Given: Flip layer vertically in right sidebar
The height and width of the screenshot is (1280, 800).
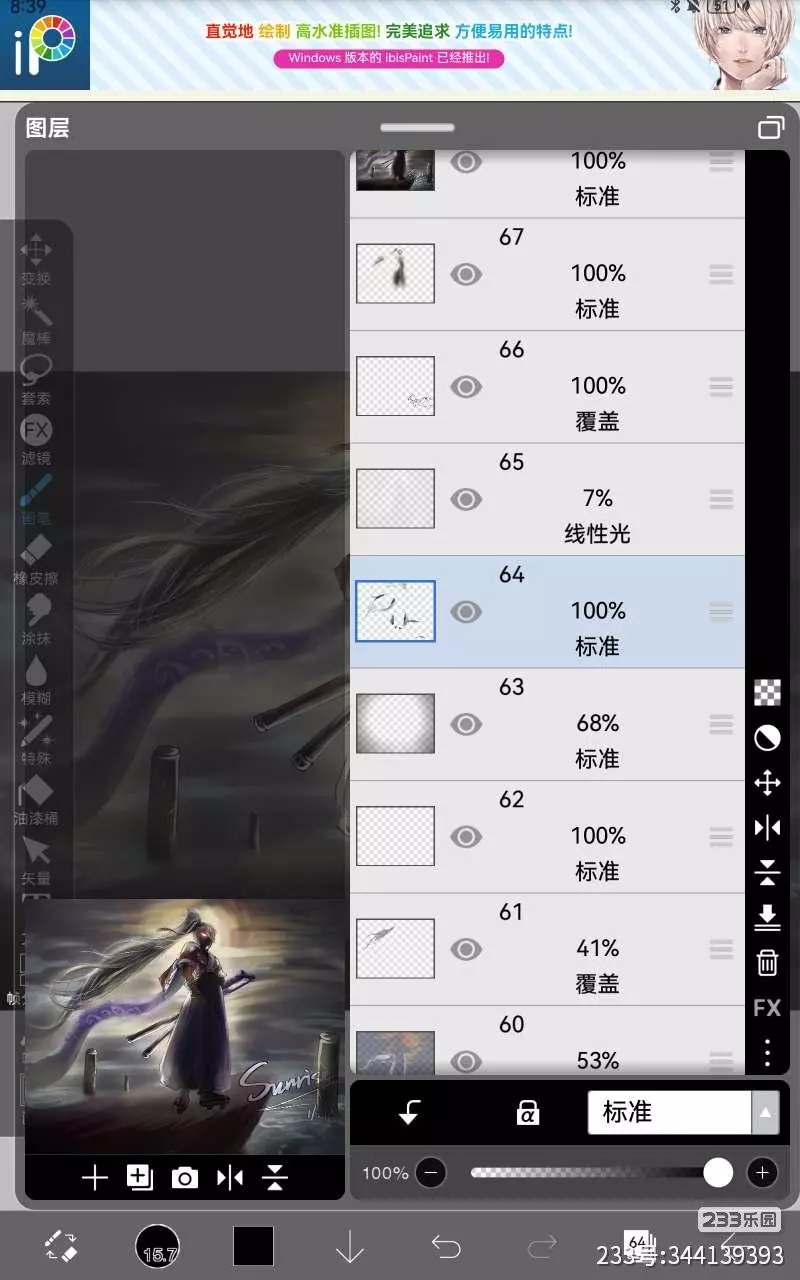Looking at the screenshot, I should [767, 872].
